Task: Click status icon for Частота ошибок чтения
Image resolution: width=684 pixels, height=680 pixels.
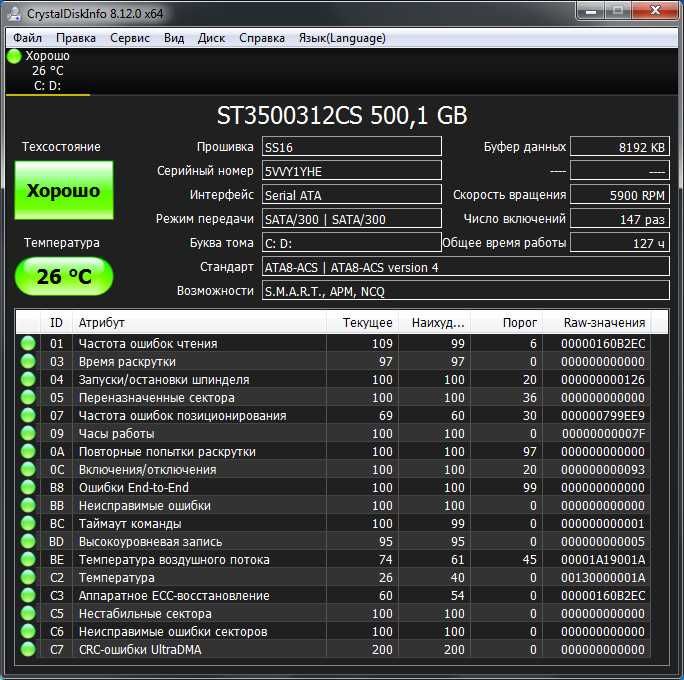Action: point(28,343)
